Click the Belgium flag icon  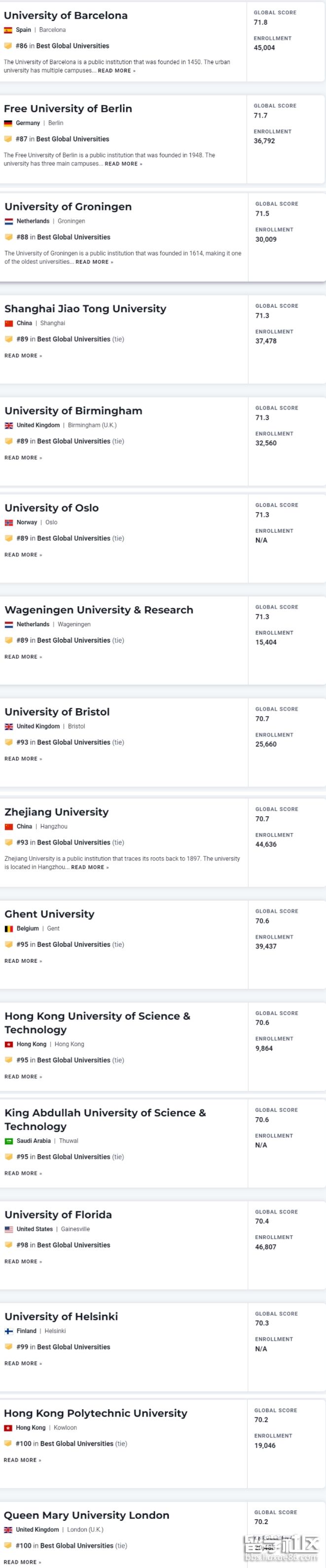tap(8, 928)
